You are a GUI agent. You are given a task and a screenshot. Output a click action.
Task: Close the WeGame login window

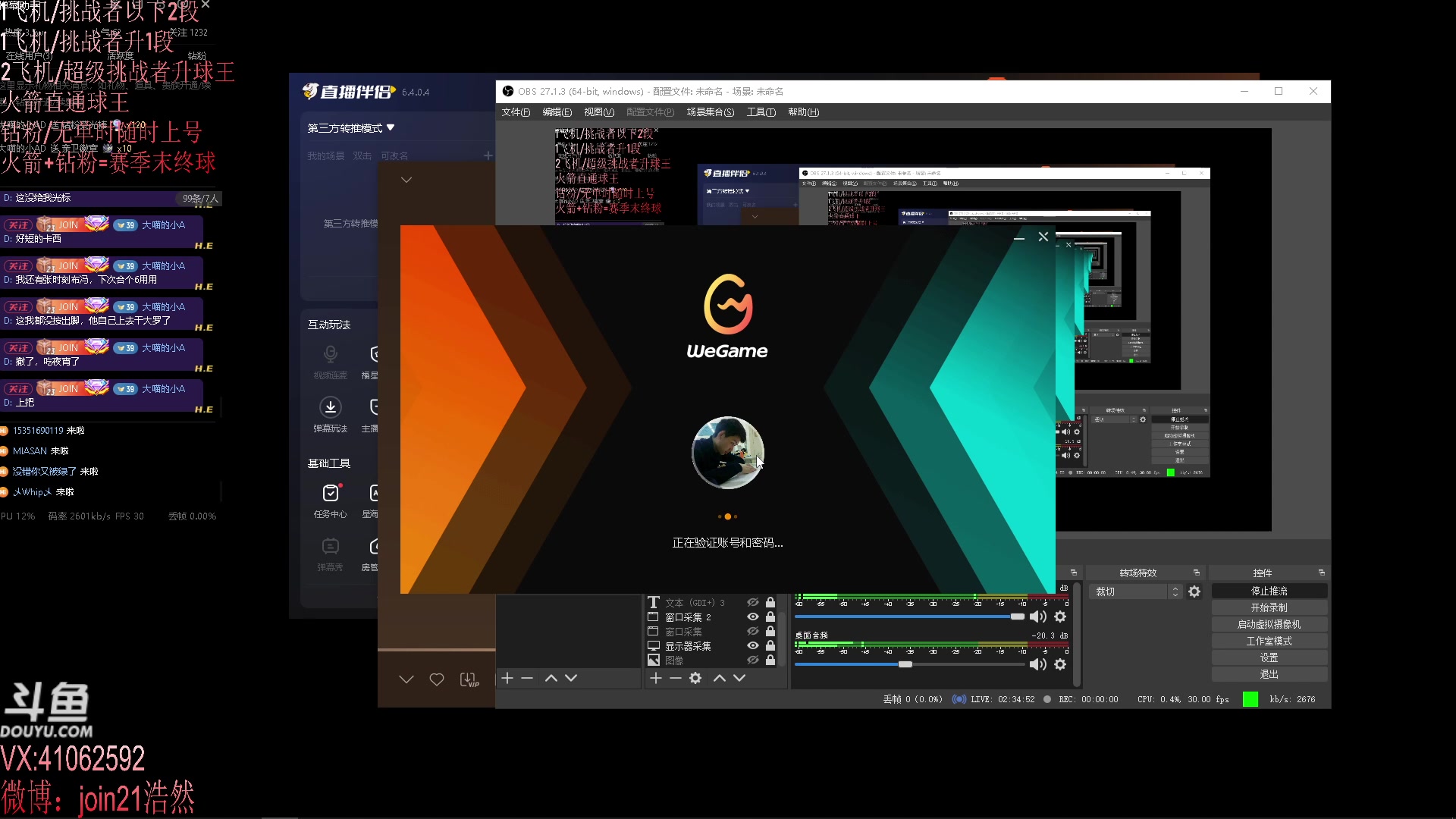click(1043, 237)
